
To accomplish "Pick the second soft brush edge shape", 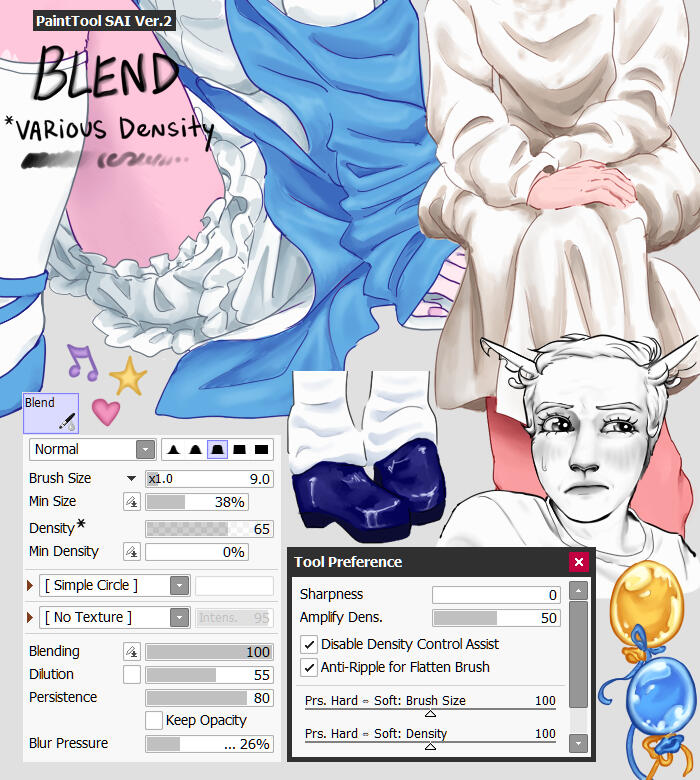I will point(194,450).
